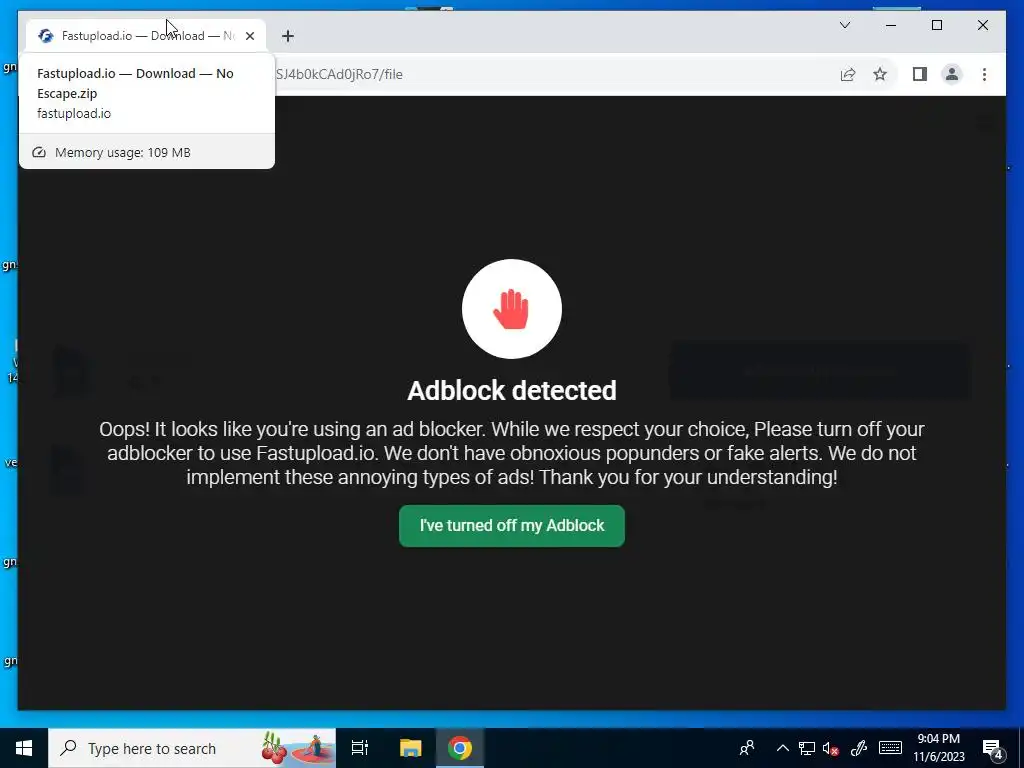Open the Windows Ink pen tray icon

click(x=859, y=748)
